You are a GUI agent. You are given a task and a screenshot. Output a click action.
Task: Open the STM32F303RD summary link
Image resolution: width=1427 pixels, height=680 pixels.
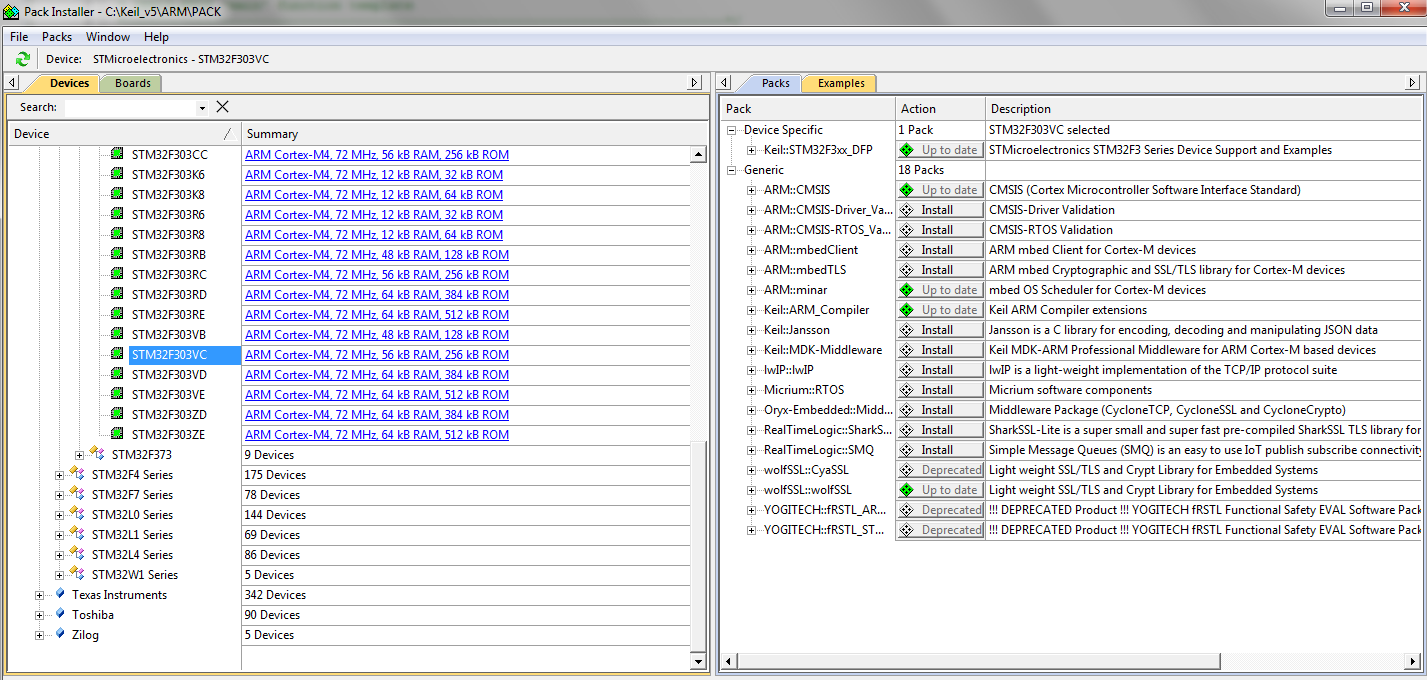pos(376,295)
